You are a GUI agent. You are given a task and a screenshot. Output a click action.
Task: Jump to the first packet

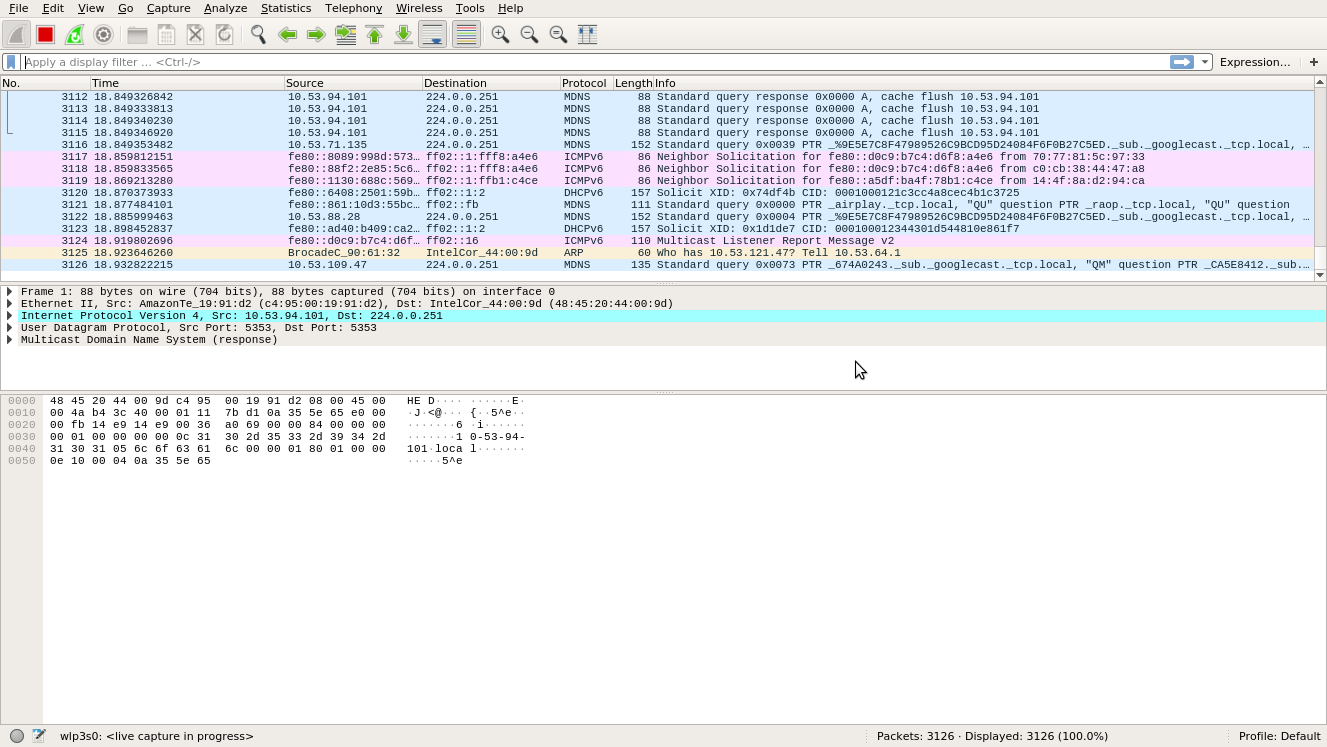pos(374,34)
